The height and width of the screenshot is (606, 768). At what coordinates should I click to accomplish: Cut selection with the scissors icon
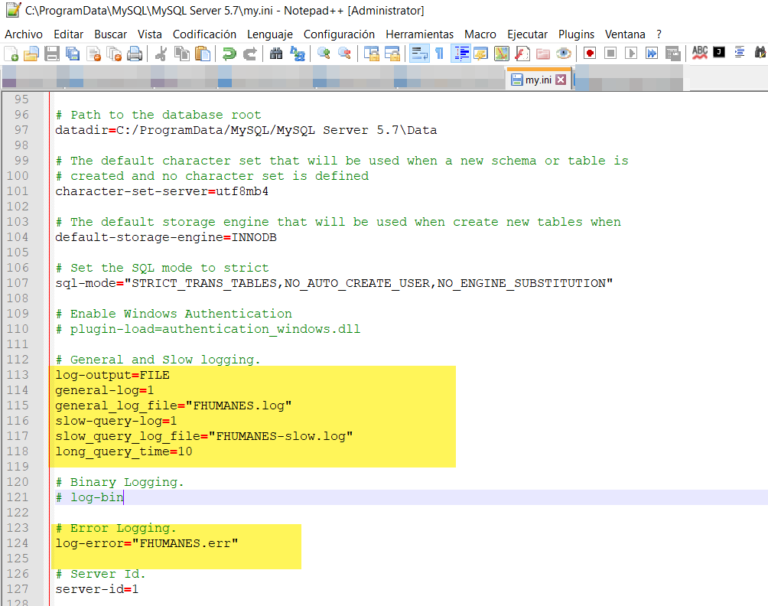click(160, 54)
